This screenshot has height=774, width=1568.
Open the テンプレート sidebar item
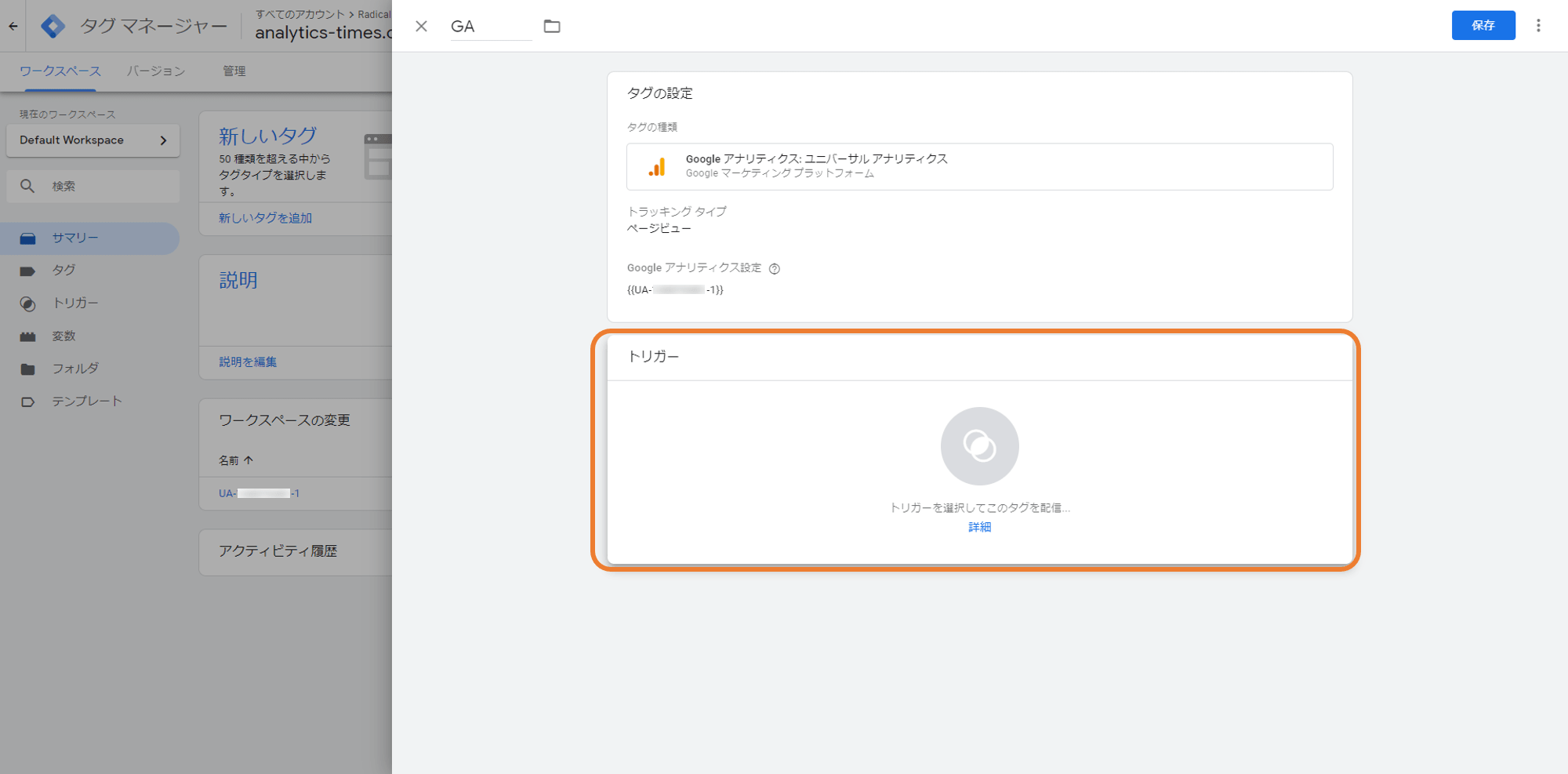(x=86, y=402)
